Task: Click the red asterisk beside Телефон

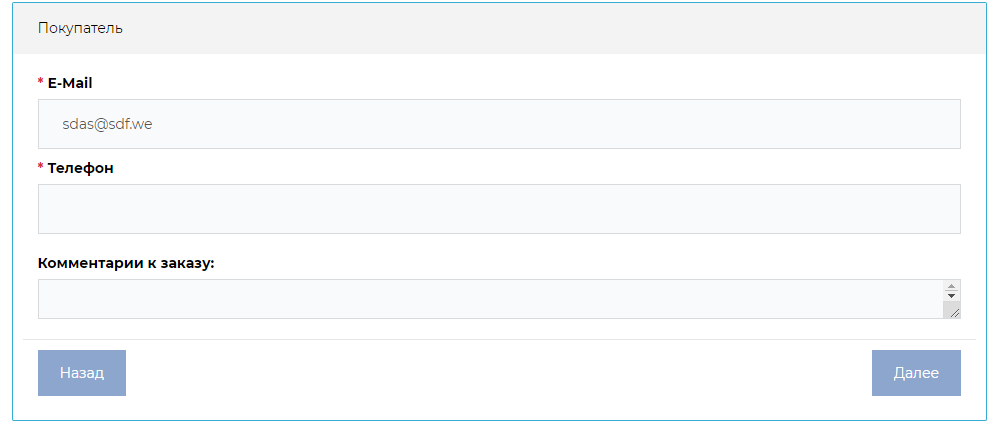Action: (41, 168)
